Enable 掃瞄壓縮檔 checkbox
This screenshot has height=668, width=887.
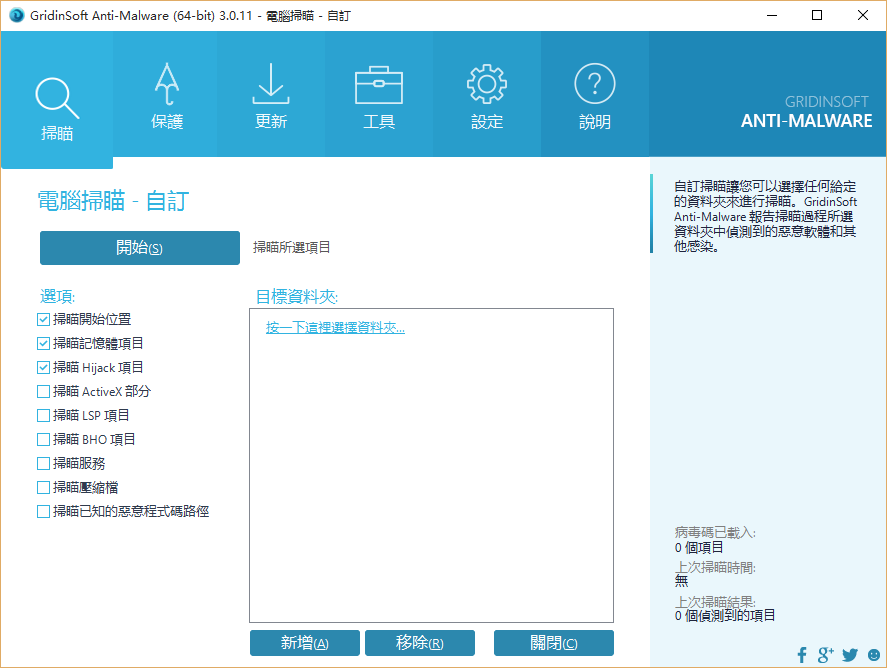(x=43, y=488)
